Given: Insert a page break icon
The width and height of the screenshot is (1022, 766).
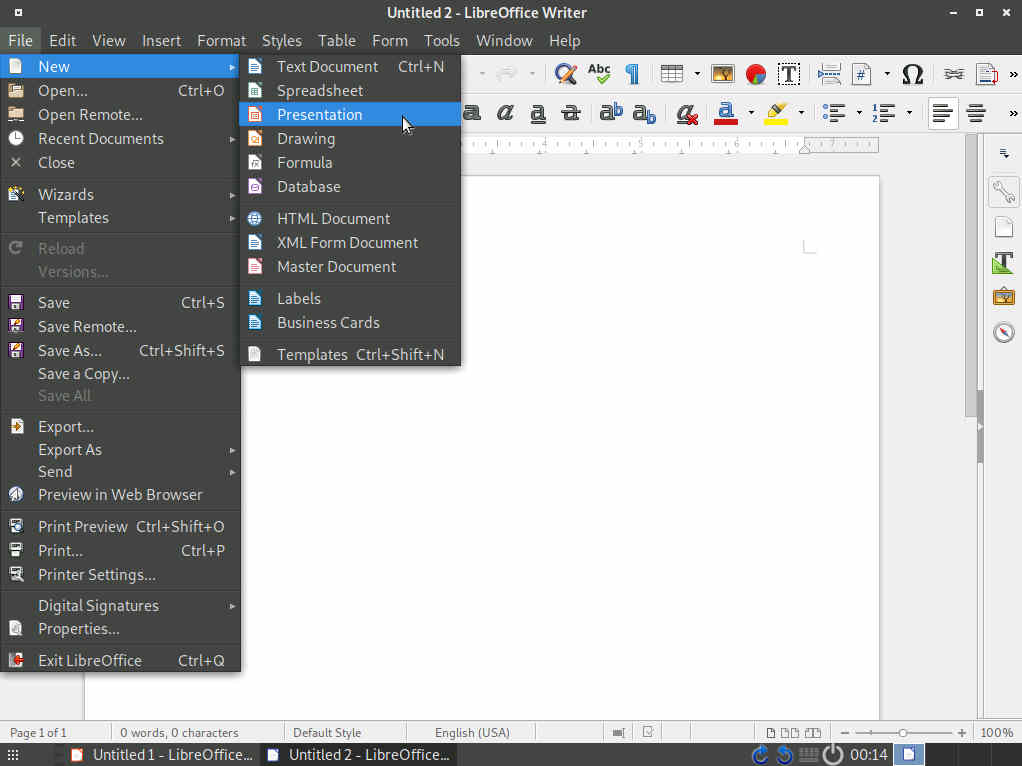Looking at the screenshot, I should coord(829,74).
